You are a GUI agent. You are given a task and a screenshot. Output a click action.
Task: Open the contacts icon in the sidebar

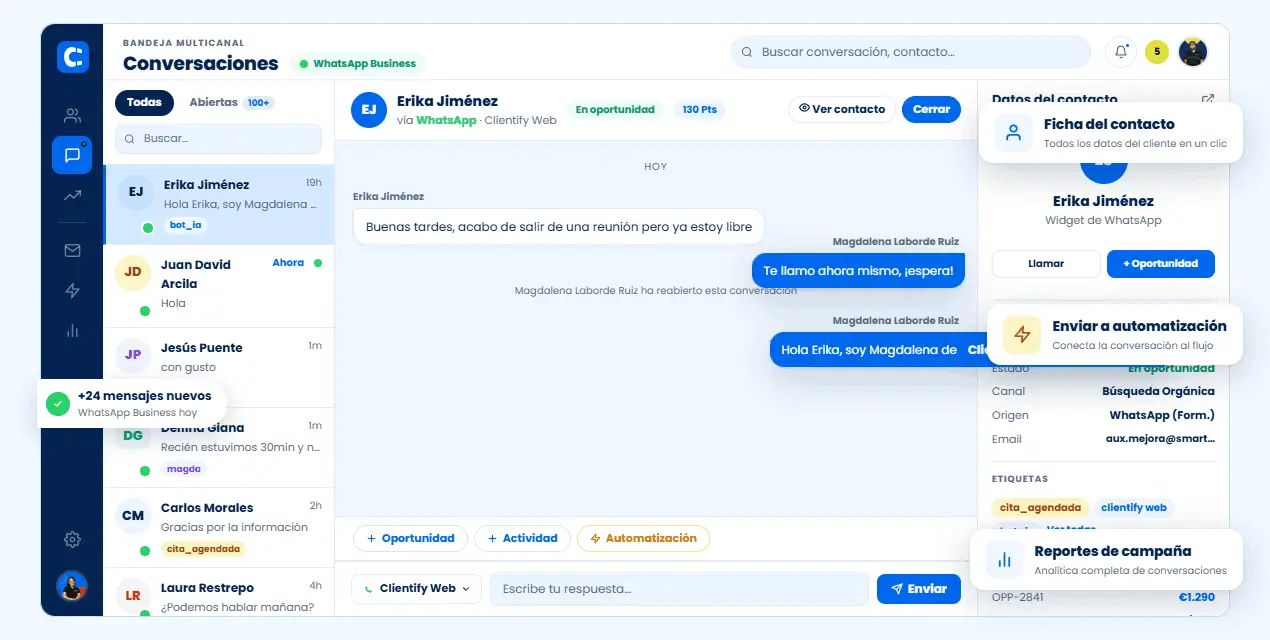[x=72, y=115]
